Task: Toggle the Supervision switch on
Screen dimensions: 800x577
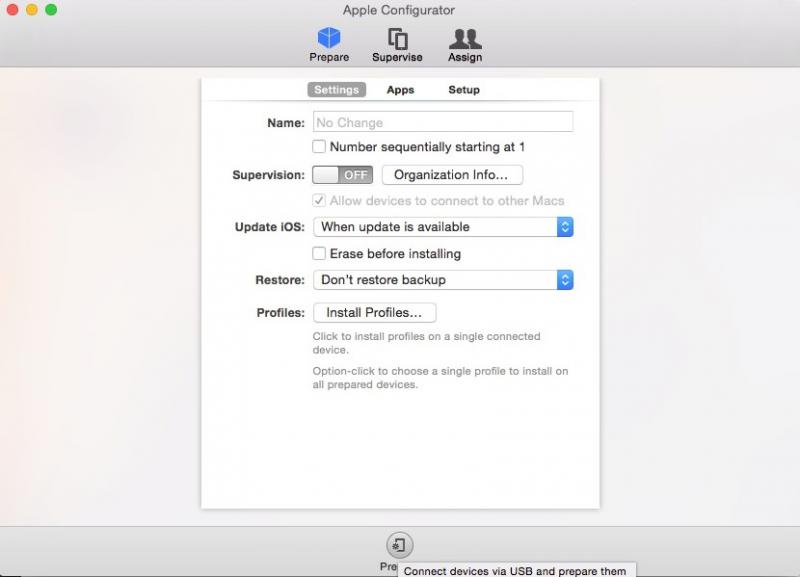Action: tap(342, 175)
